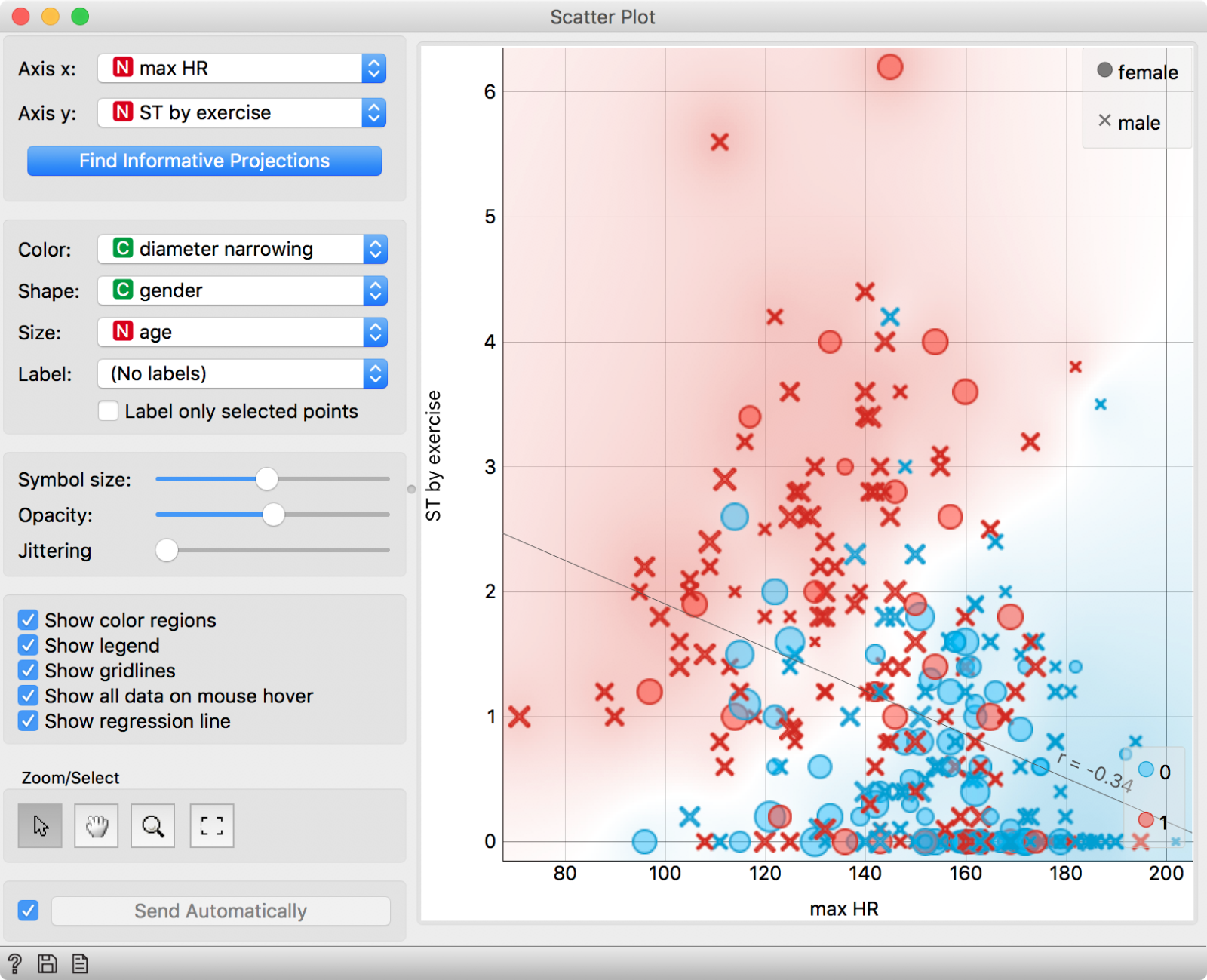Disable Show color regions checkbox
The image size is (1207, 980).
click(29, 620)
